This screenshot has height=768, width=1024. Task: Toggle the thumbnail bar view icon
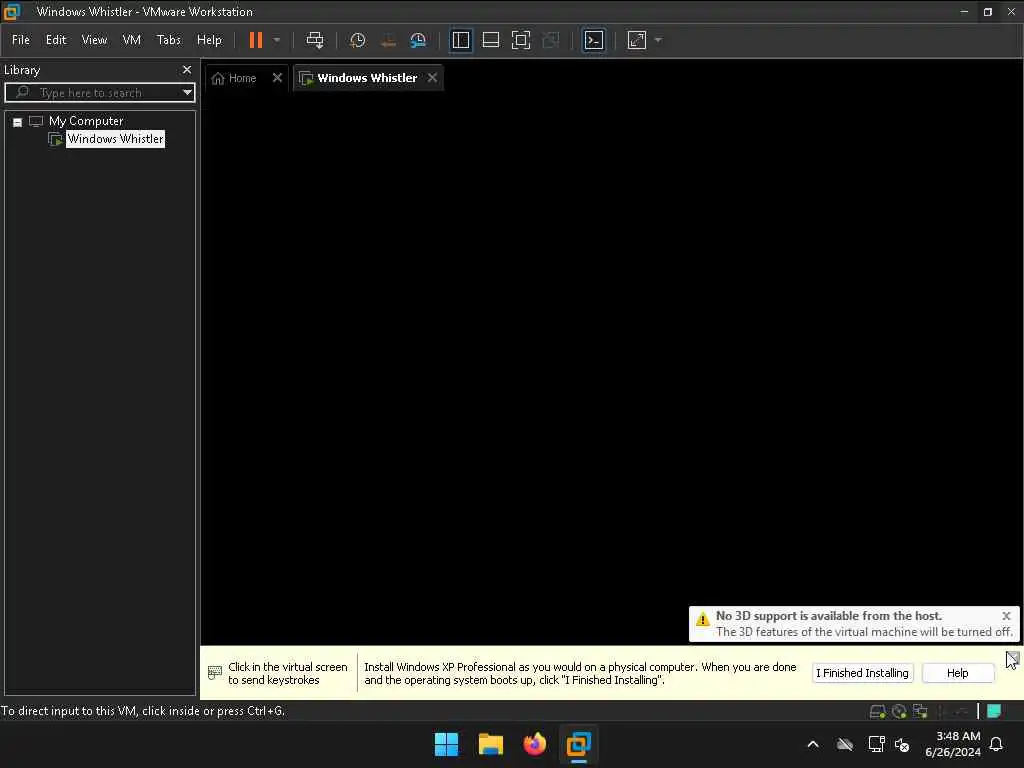[x=490, y=40]
